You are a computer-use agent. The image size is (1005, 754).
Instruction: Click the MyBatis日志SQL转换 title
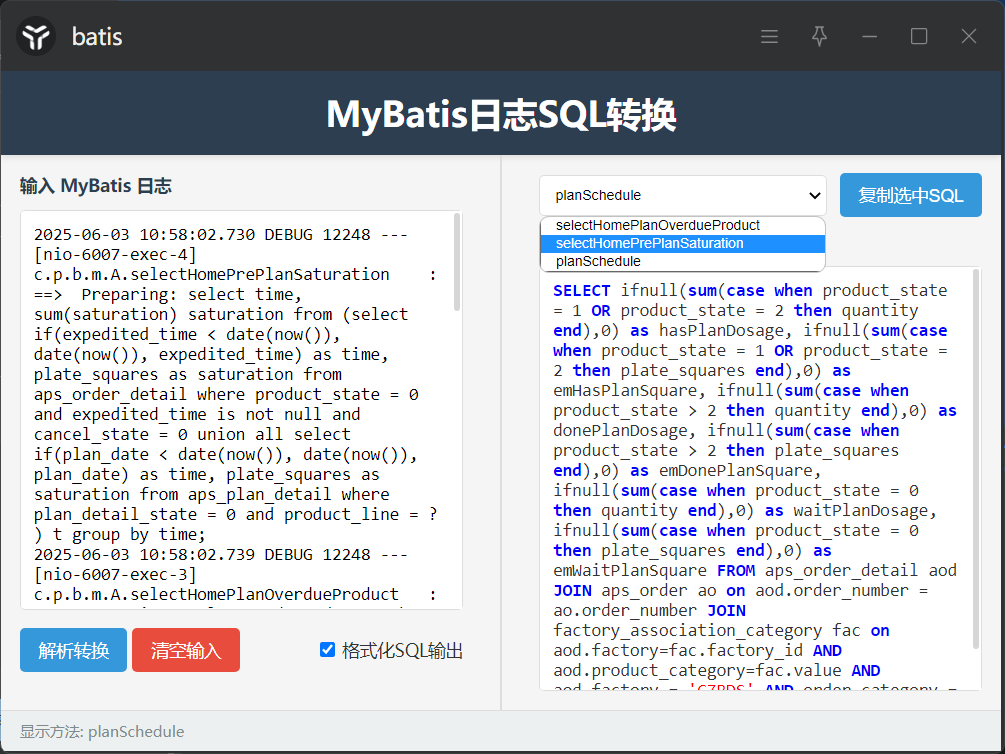point(502,115)
